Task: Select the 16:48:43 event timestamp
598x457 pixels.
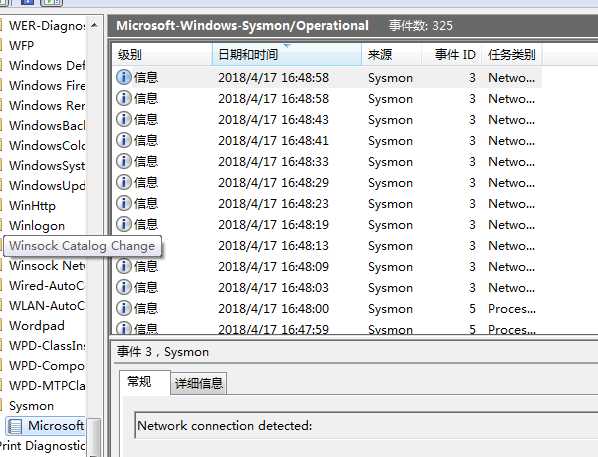Action: (273, 120)
